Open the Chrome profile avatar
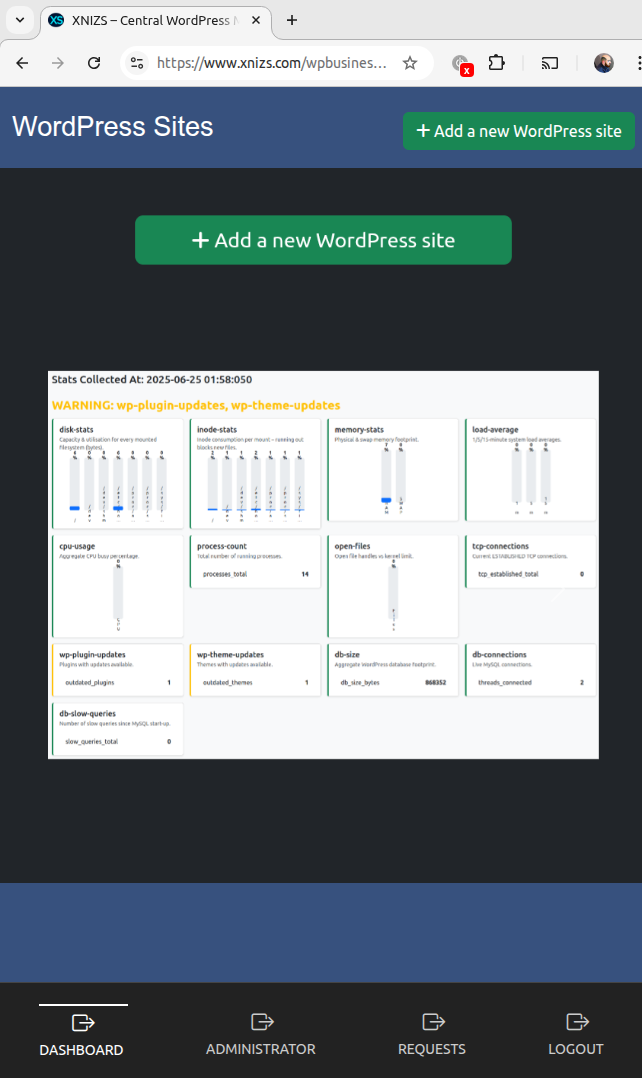642x1078 pixels. 604,63
